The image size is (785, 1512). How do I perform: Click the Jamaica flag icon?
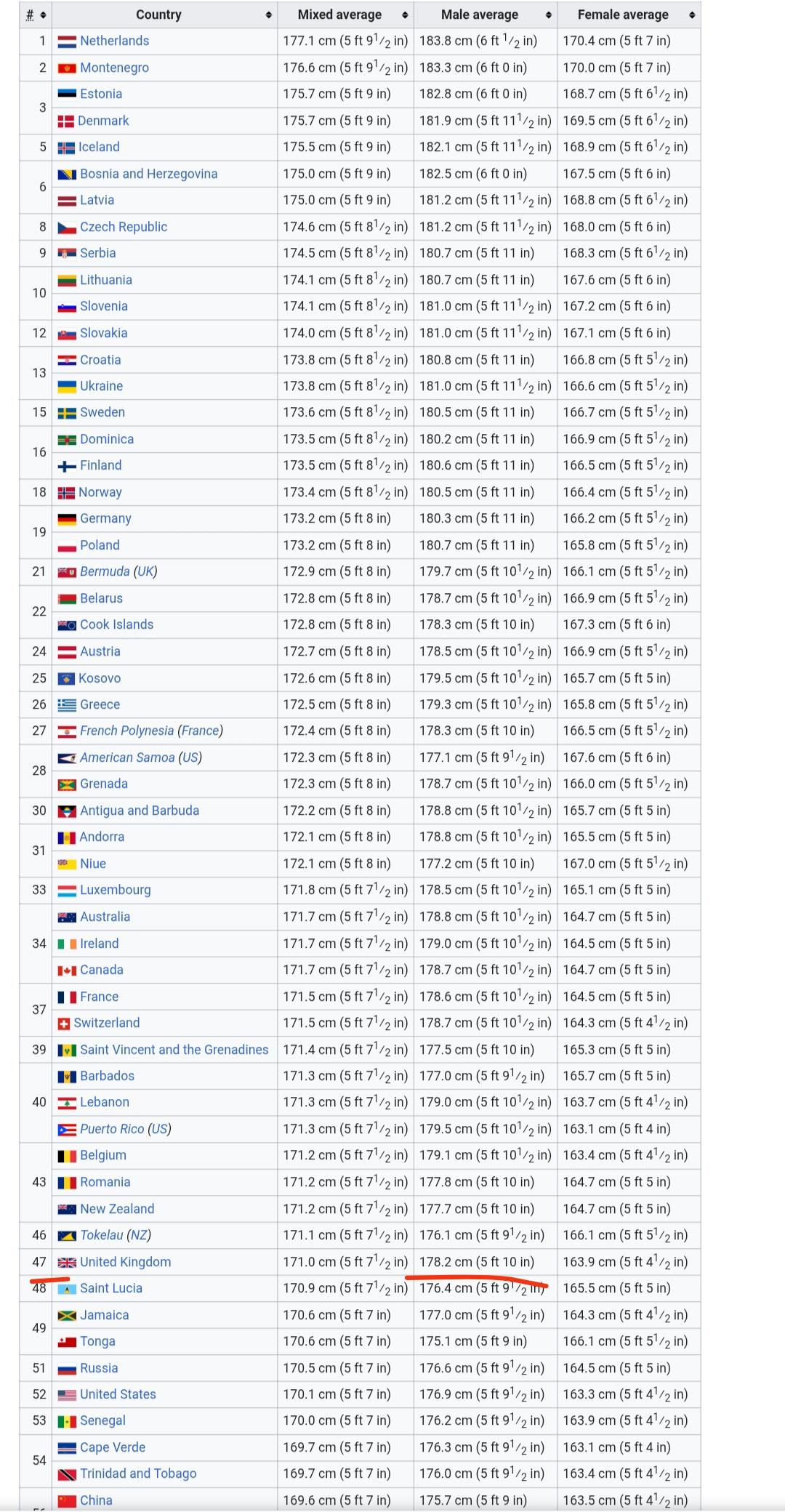click(67, 1316)
